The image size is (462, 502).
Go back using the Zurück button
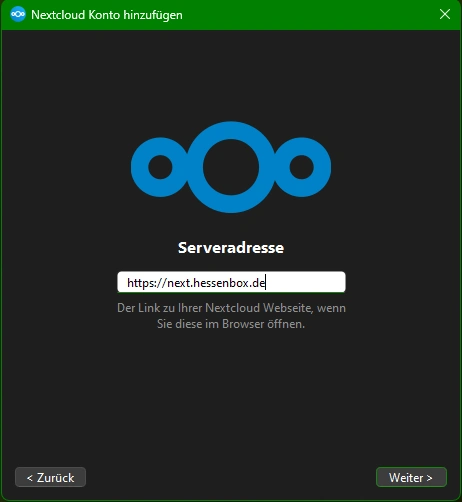50,477
